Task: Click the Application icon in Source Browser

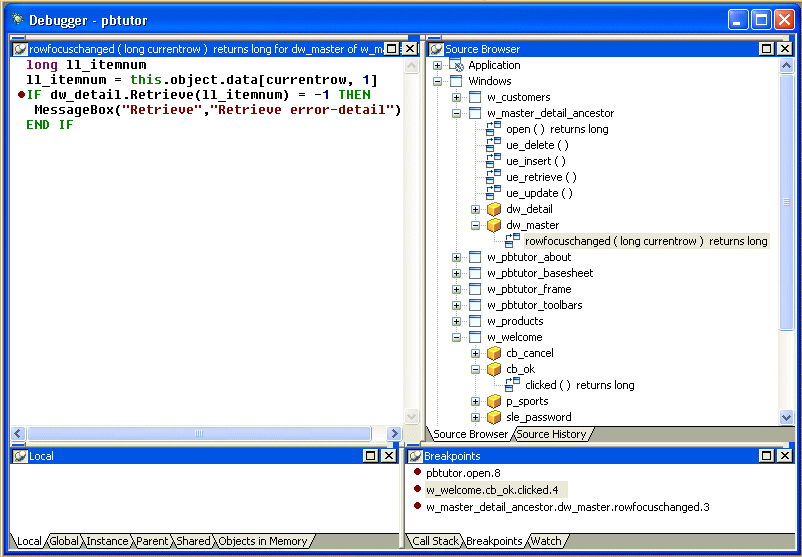Action: pyautogui.click(x=456, y=65)
